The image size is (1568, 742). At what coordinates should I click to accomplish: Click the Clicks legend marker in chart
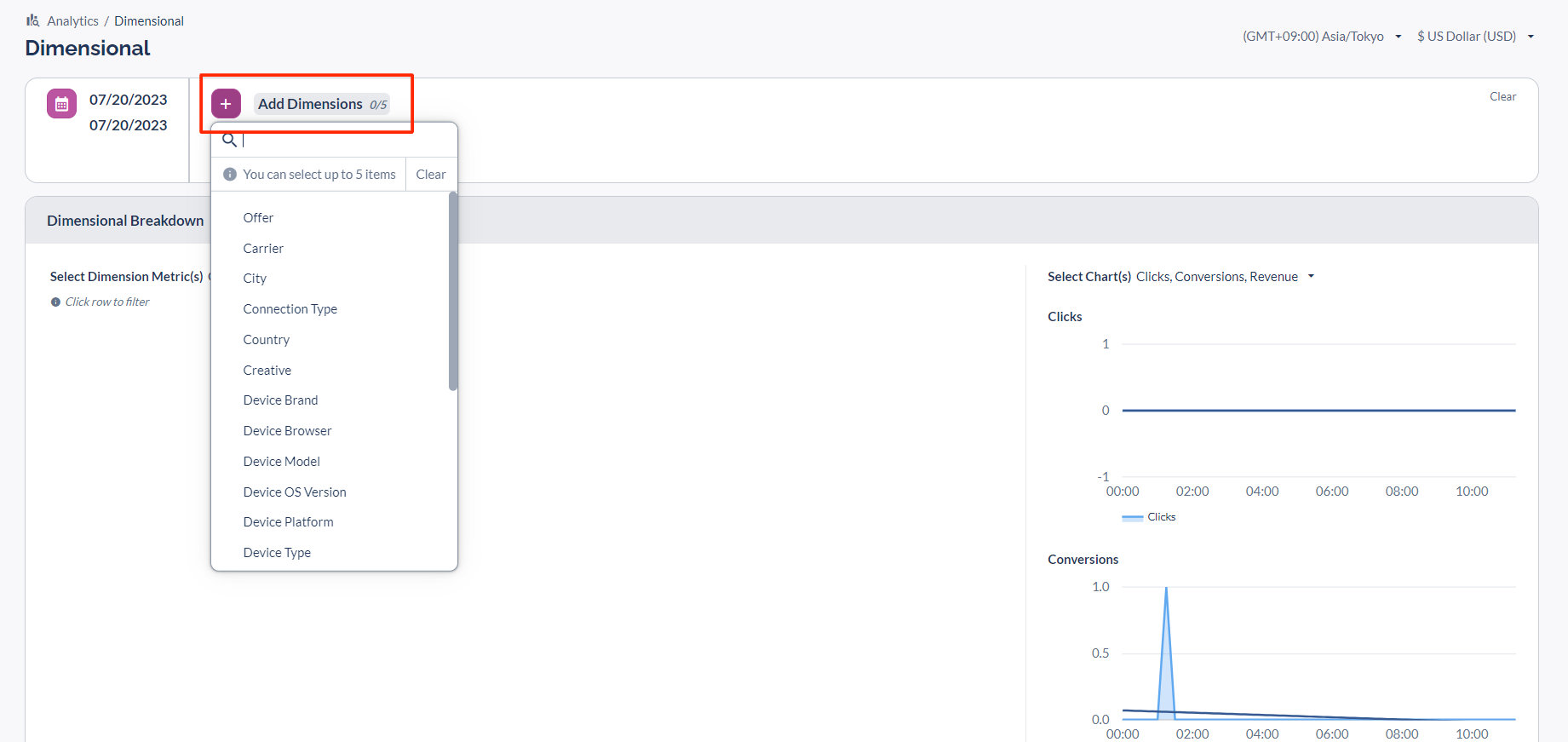pyautogui.click(x=1132, y=517)
